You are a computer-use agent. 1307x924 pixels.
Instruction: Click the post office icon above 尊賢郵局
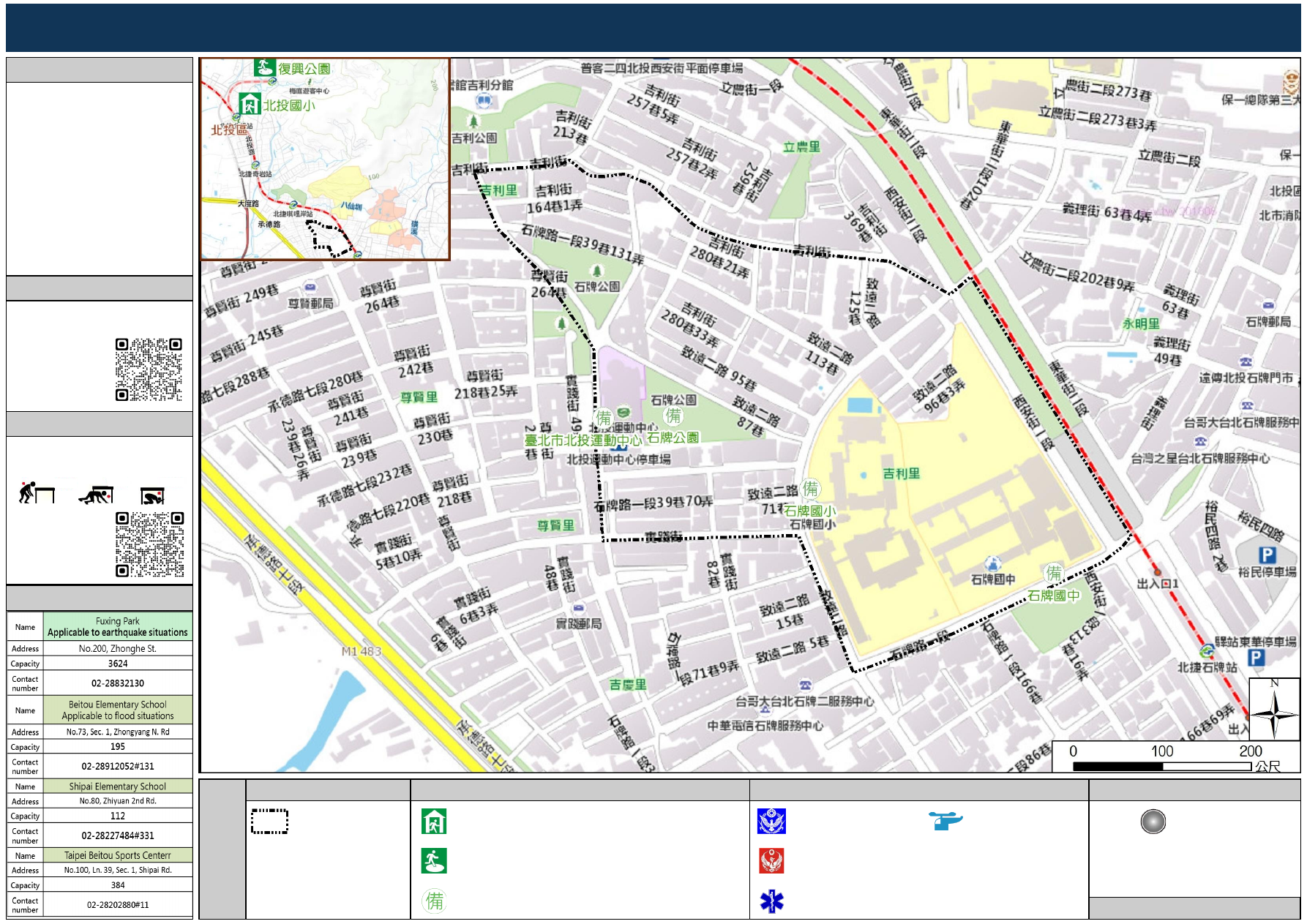coord(310,288)
